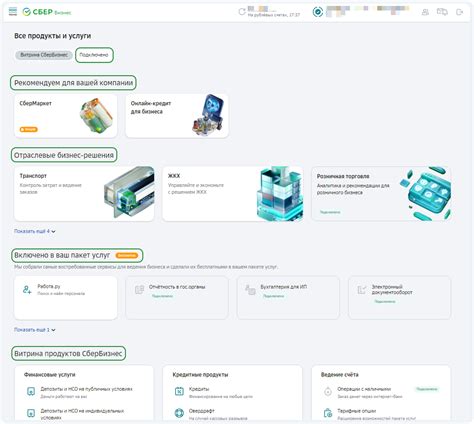Screen dimensions: 474x424
Task: Click the ЖКХ building illustration
Action: (279, 194)
